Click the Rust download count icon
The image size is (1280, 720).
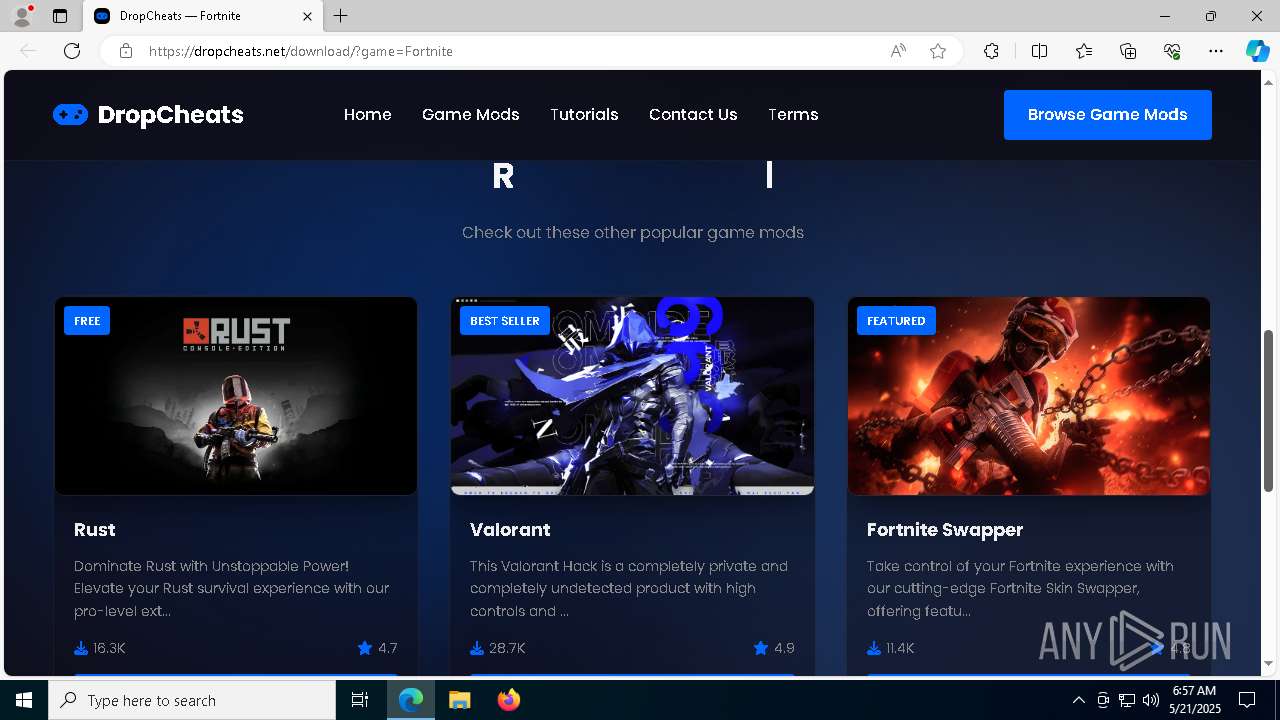point(81,648)
